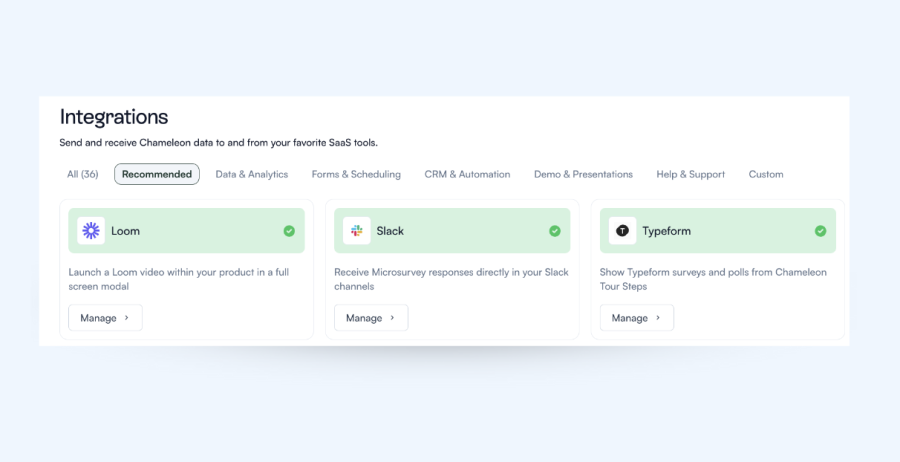Viewport: 900px width, 462px height.
Task: Click the Slack card header title
Action: 390,231
